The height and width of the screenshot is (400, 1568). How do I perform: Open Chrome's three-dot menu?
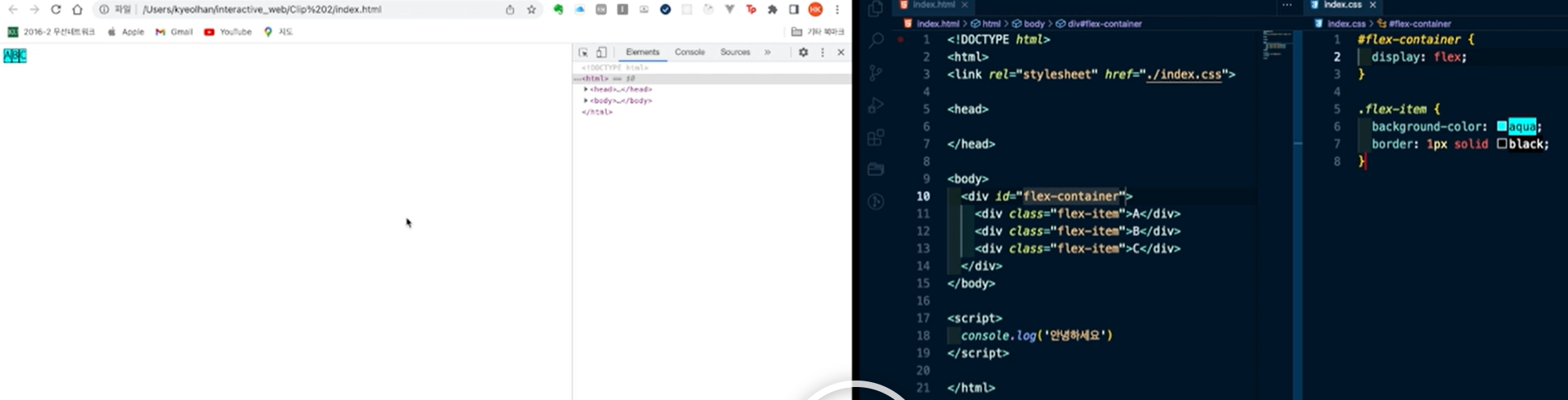tap(837, 10)
